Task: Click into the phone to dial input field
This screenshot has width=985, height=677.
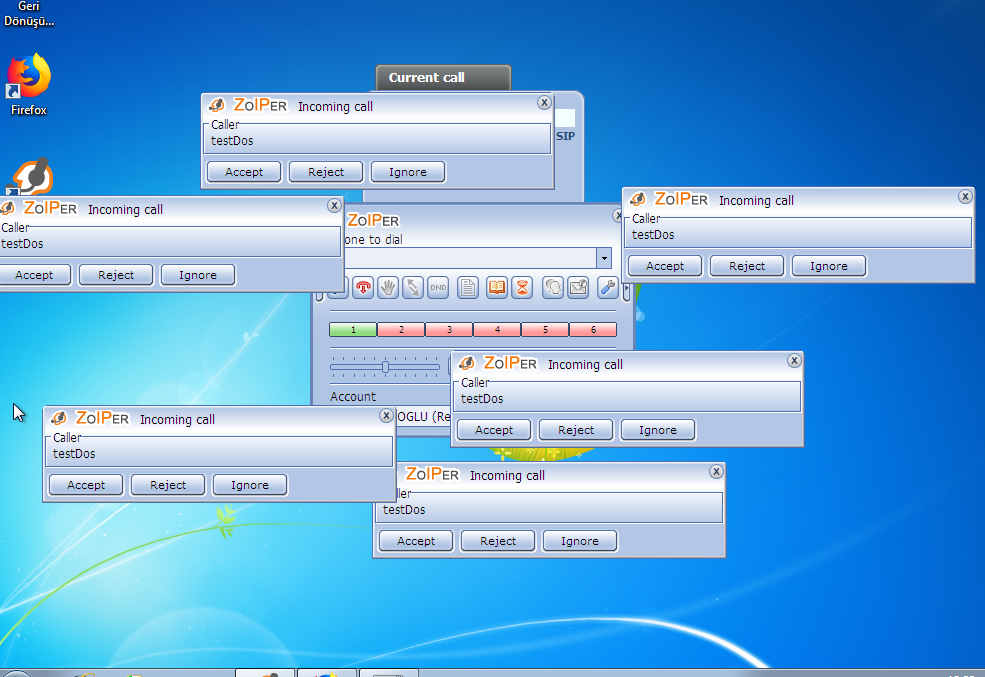Action: (470, 257)
